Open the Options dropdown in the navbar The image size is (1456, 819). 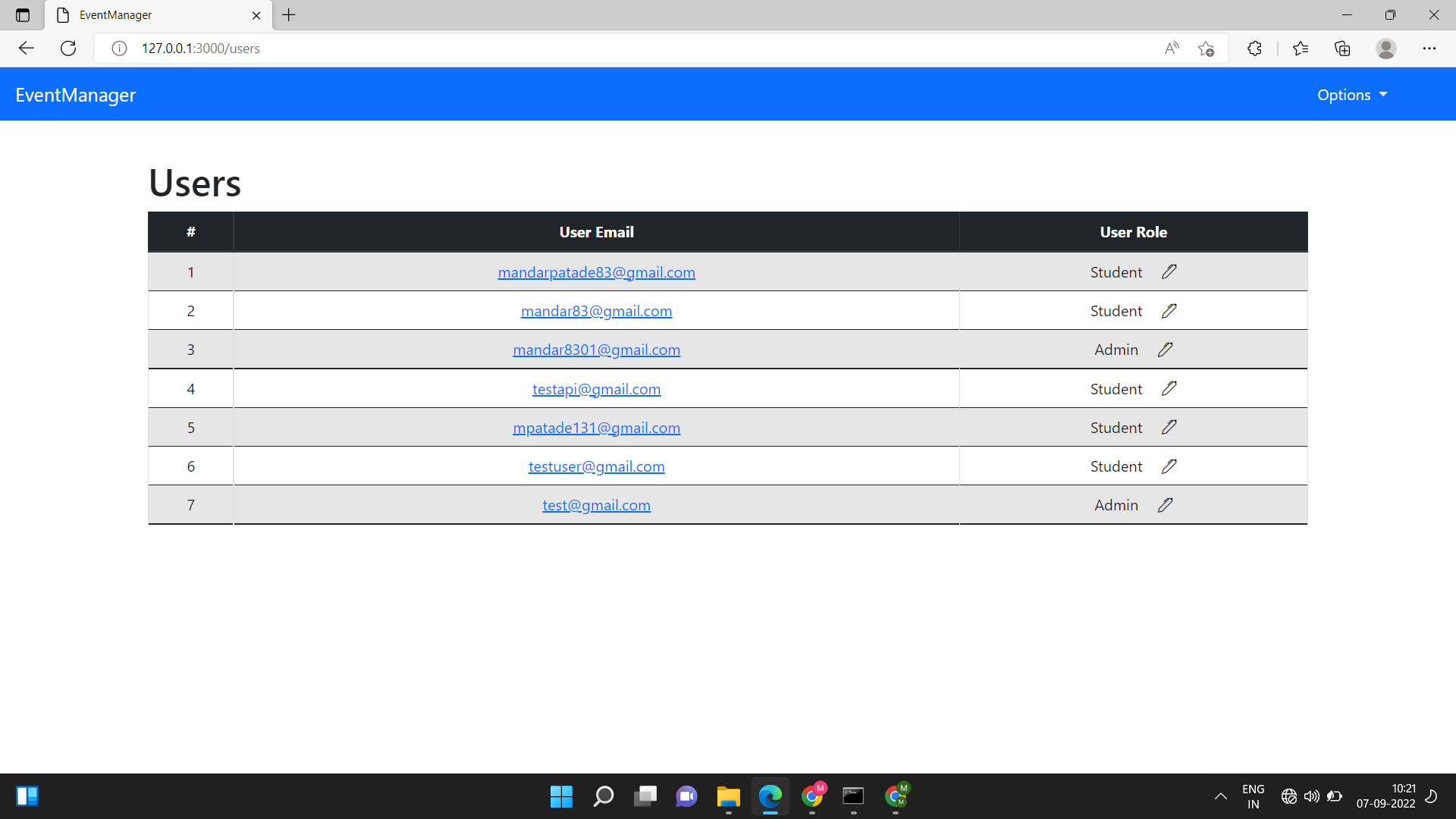(1352, 94)
